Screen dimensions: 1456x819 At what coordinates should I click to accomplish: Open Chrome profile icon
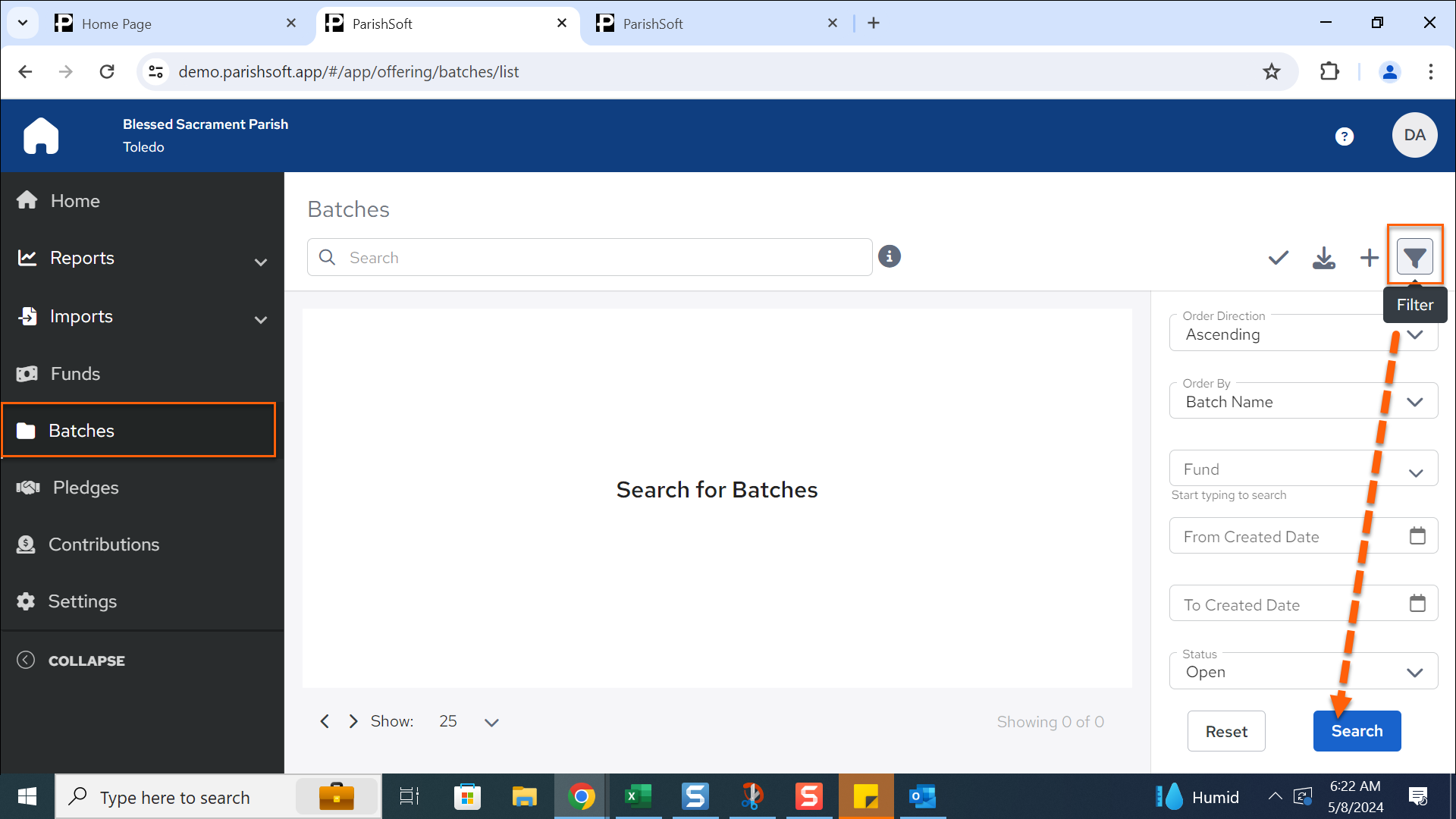[x=1390, y=71]
